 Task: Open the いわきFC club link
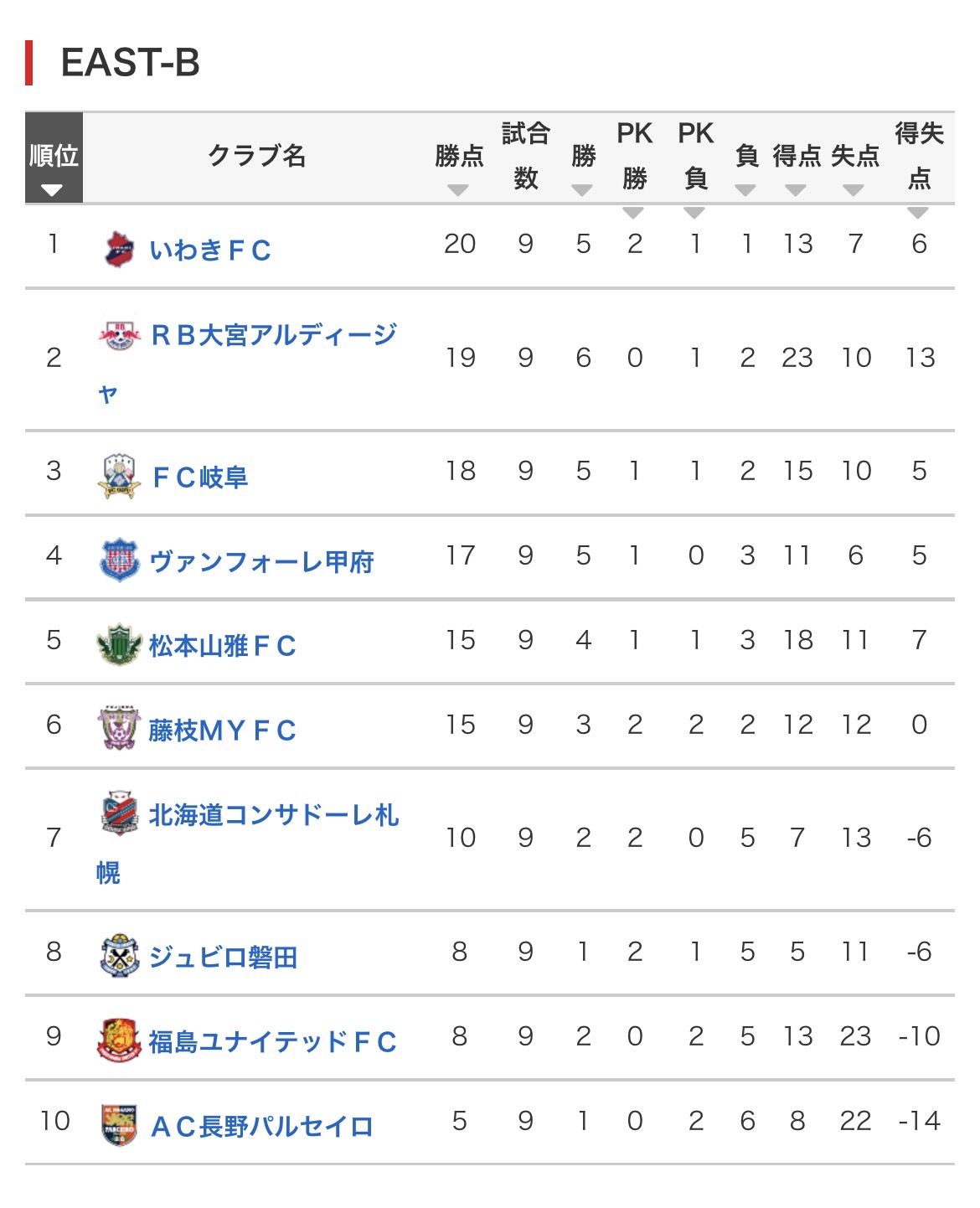pos(210,250)
